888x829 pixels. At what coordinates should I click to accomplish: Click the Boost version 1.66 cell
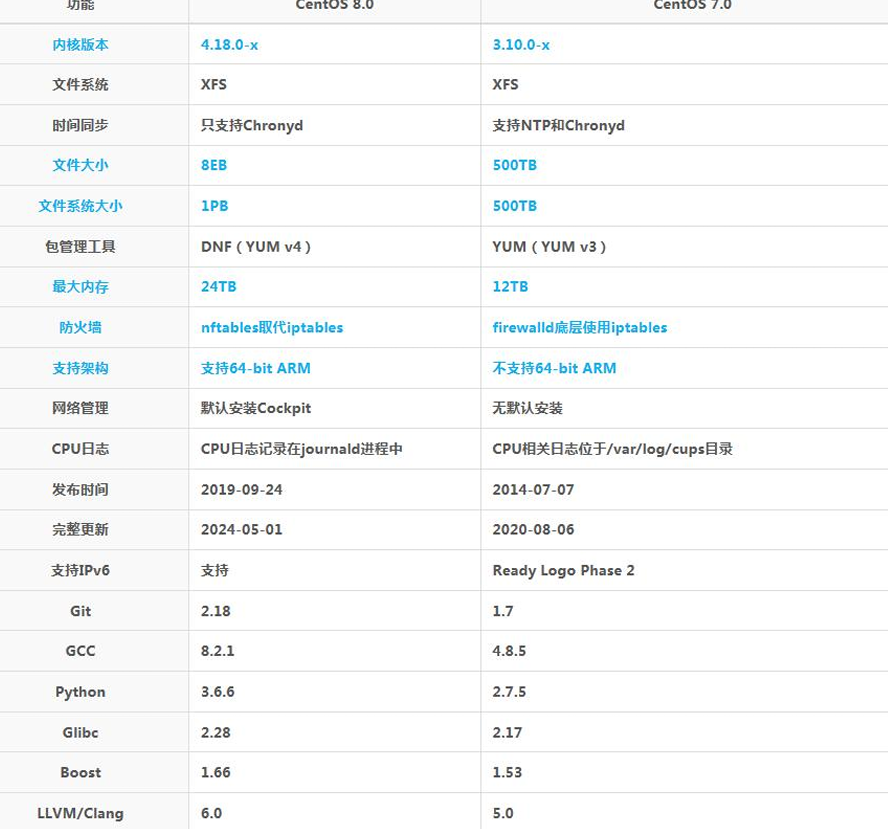[216, 772]
